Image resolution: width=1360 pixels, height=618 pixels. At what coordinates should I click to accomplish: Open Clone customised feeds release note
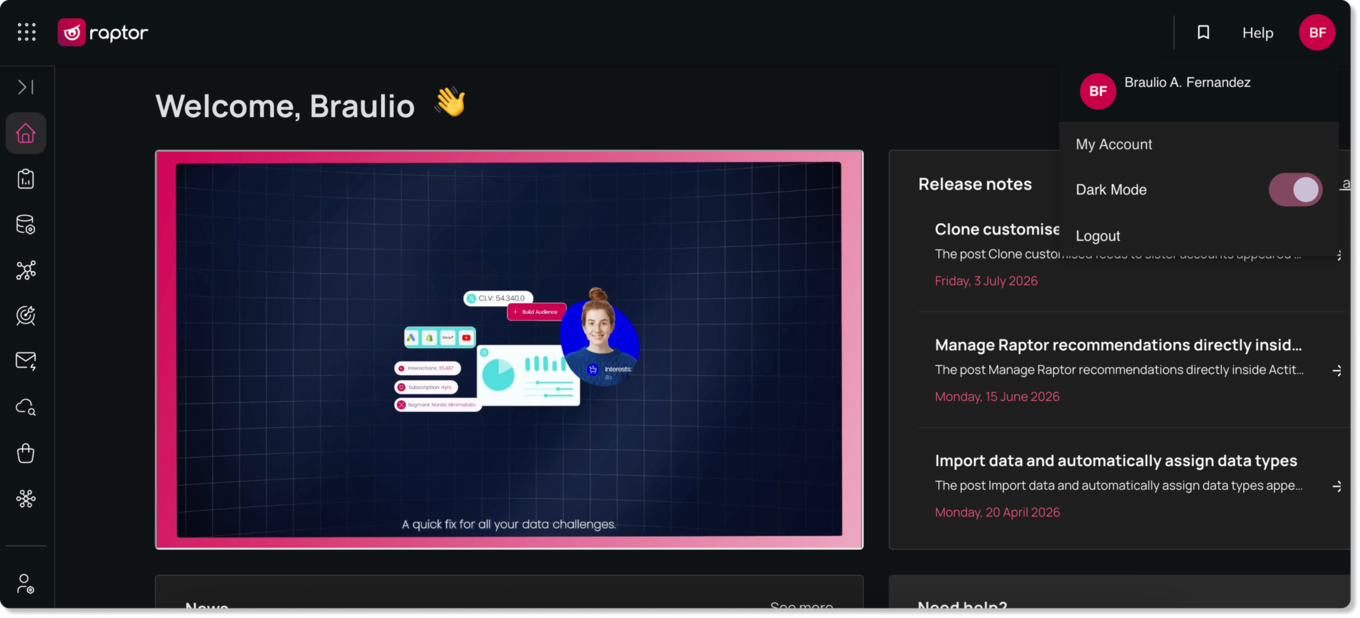click(997, 229)
